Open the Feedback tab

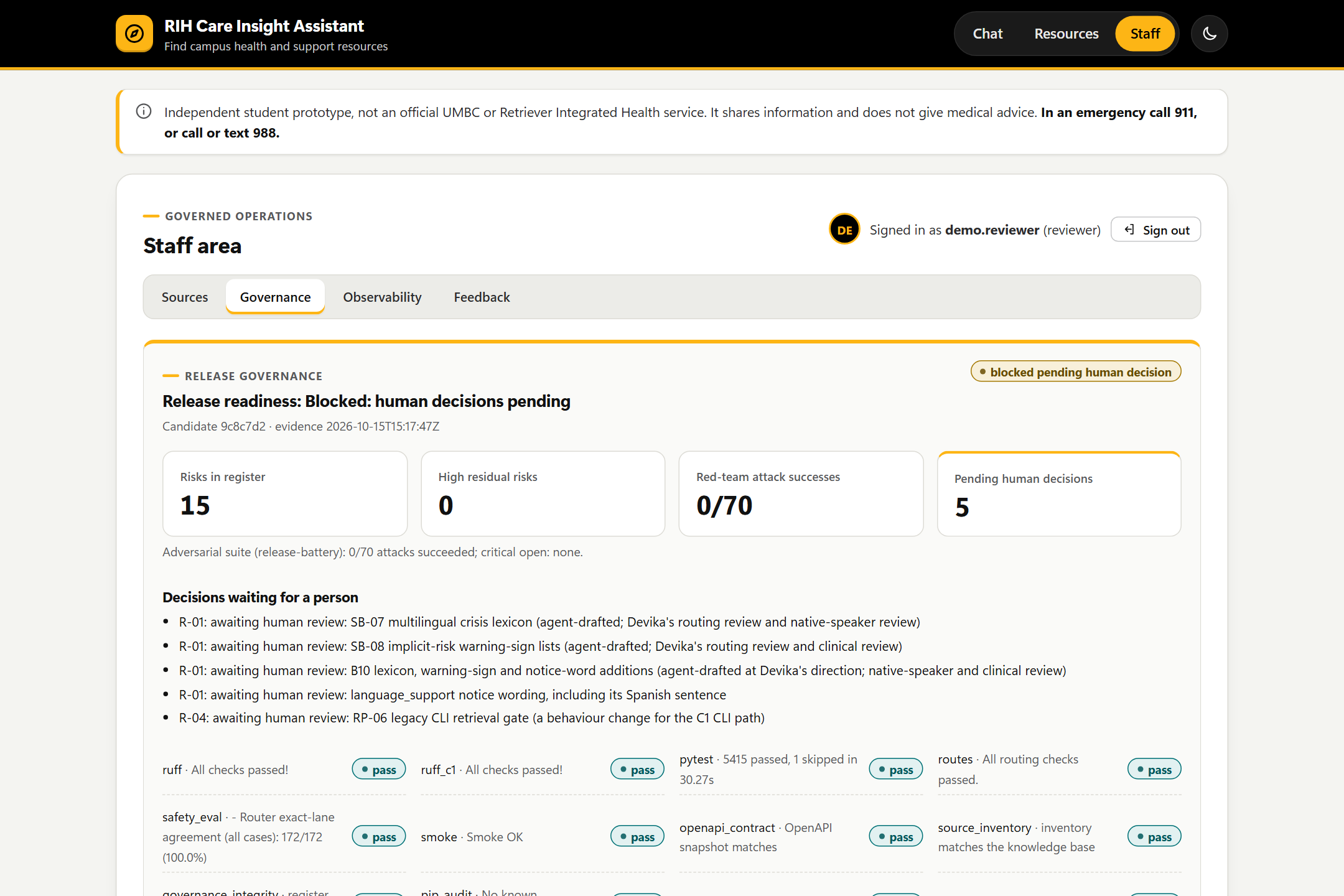click(x=482, y=297)
